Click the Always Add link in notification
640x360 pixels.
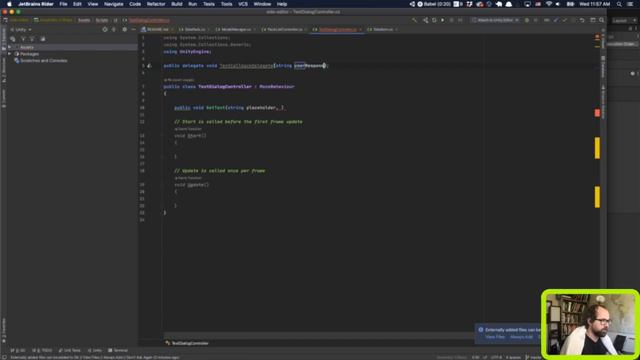point(521,337)
